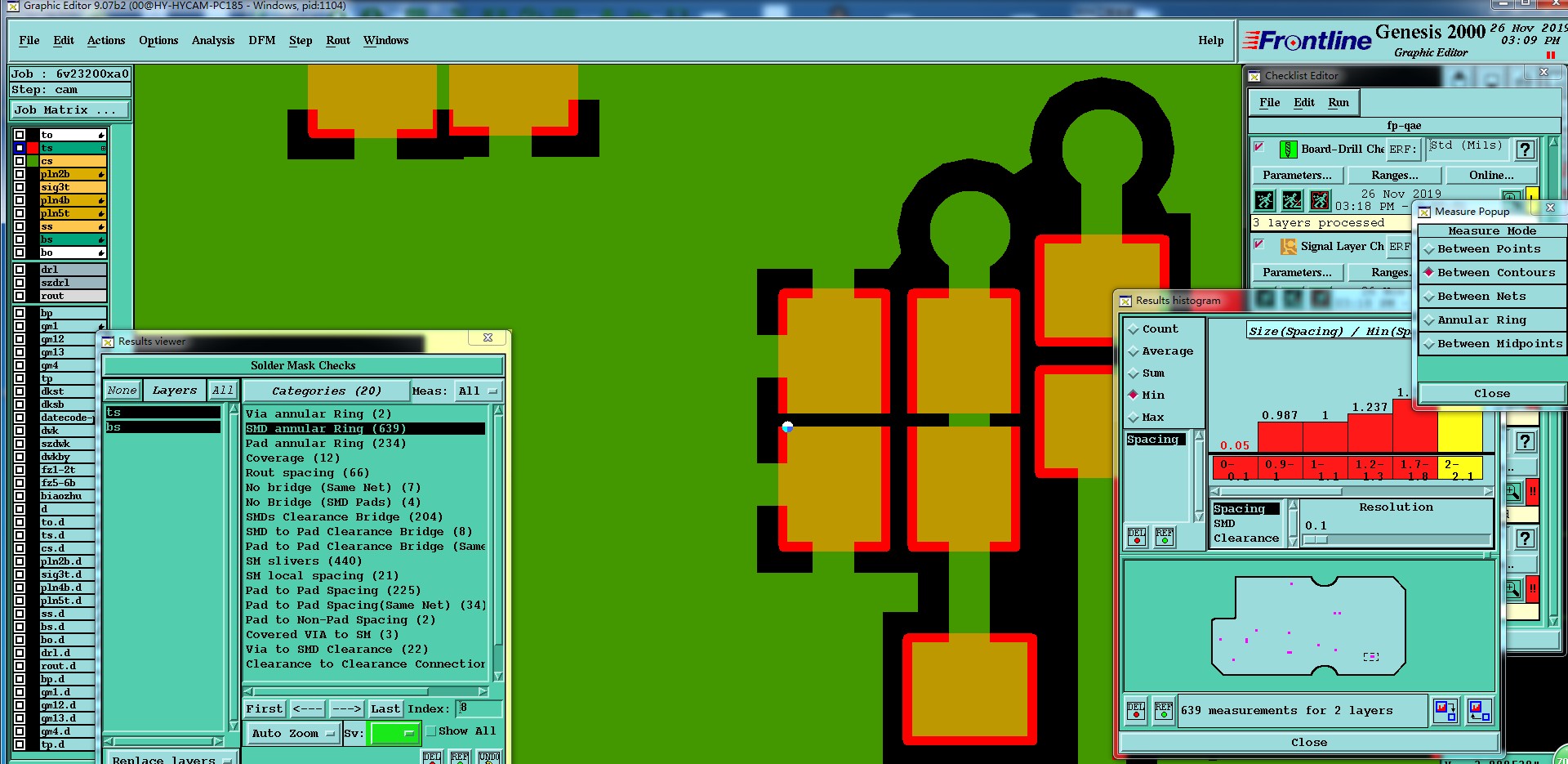
Task: Click Online... button in Checklist Editor
Action: pos(1491,176)
